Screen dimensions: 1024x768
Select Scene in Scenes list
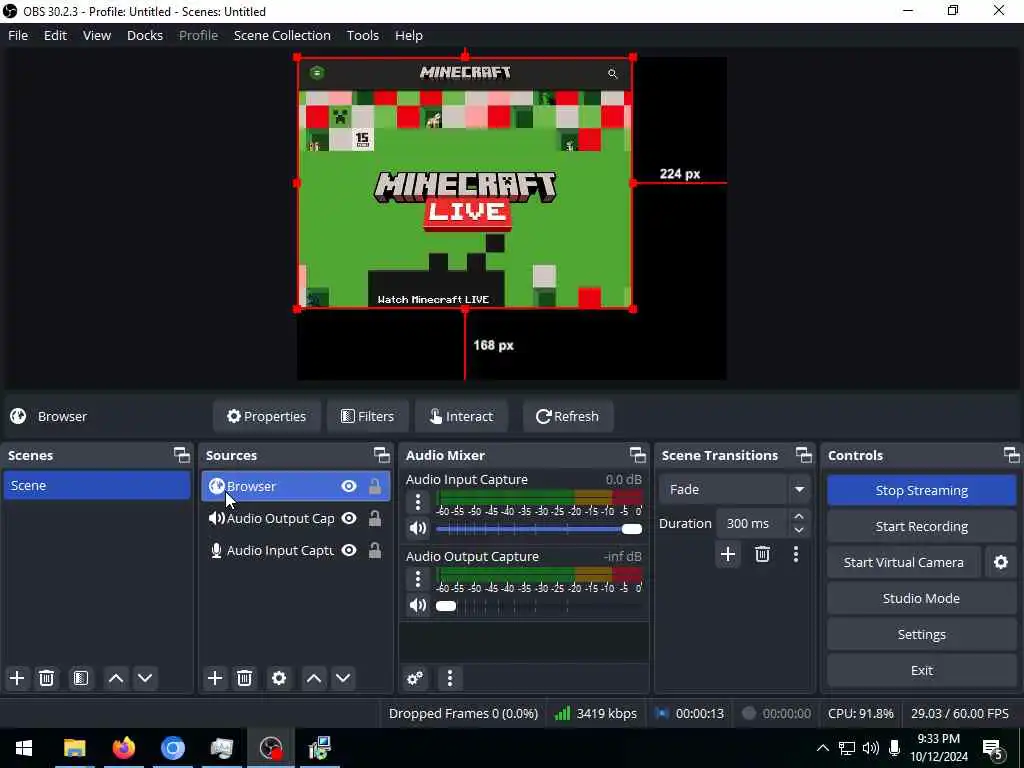97,486
